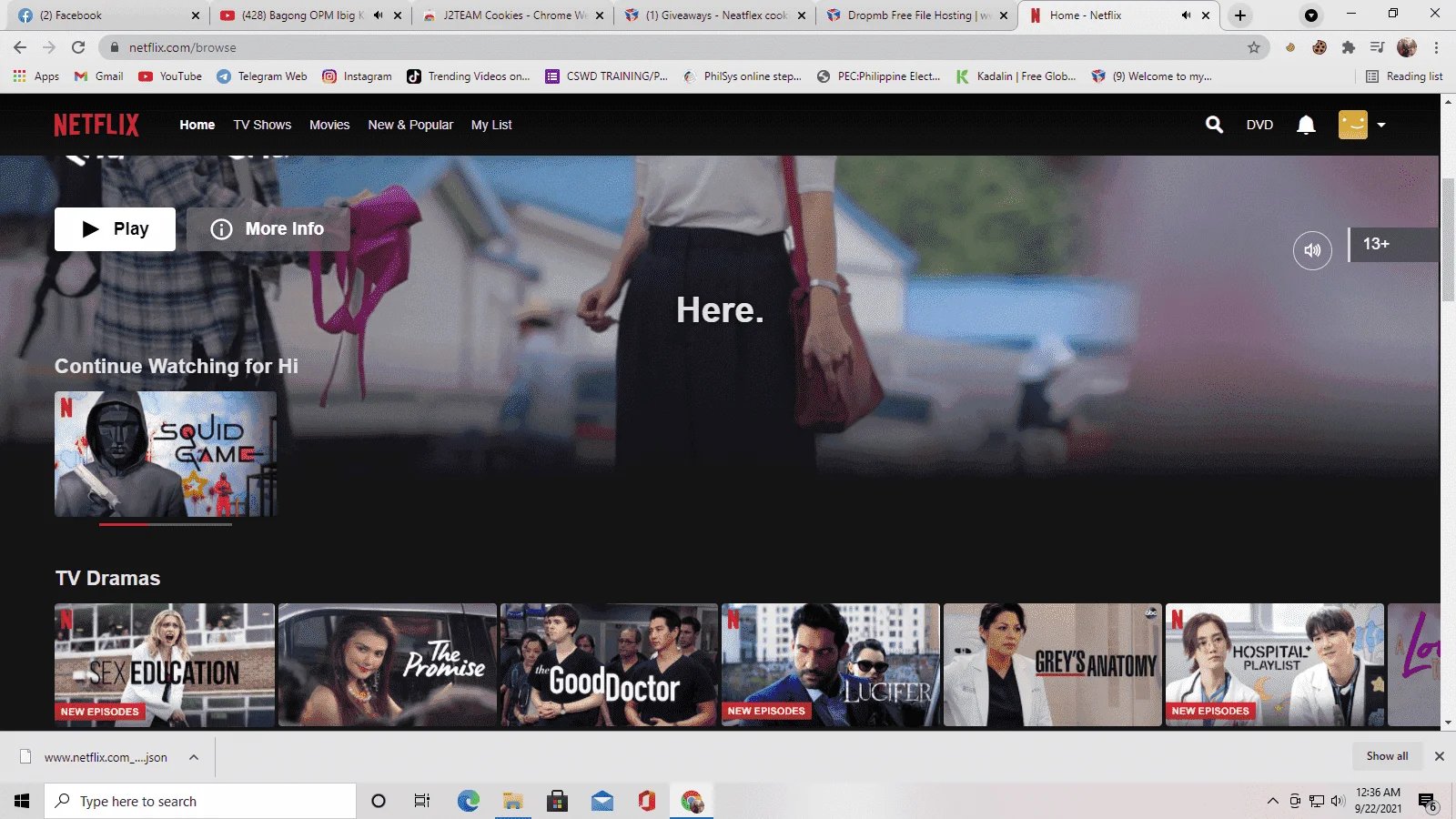The width and height of the screenshot is (1456, 819).
Task: Reload the Netflix page
Action: [78, 47]
